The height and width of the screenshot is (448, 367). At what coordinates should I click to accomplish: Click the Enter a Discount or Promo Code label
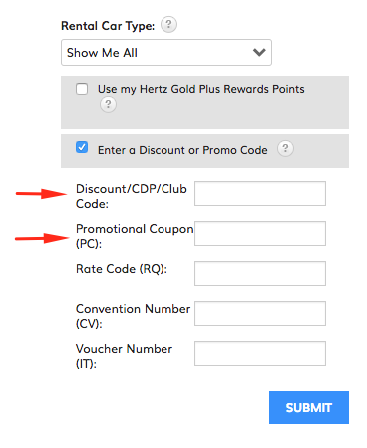pyautogui.click(x=183, y=150)
